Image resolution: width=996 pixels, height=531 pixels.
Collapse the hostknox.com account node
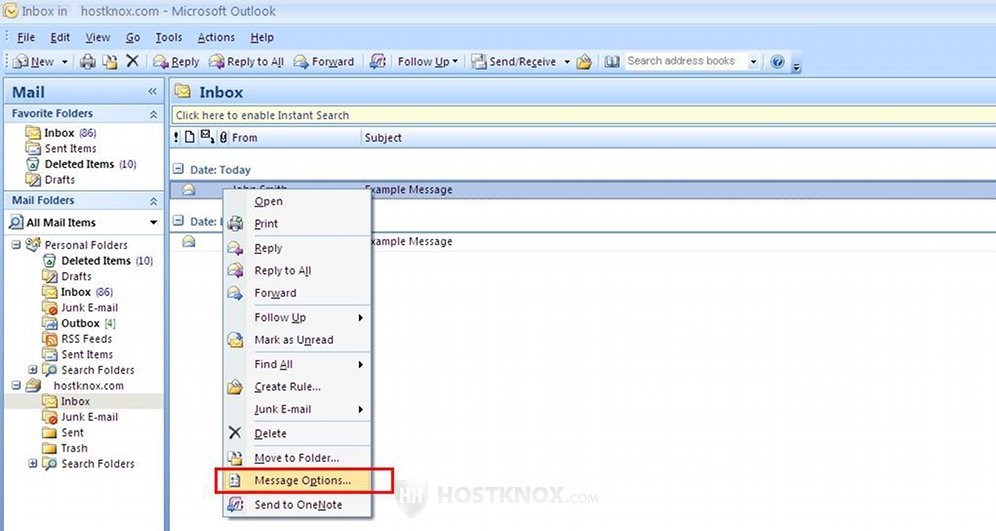pos(17,386)
